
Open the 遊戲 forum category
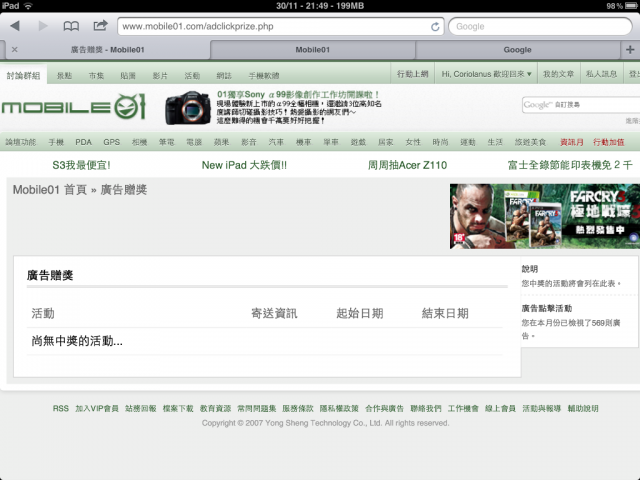click(x=358, y=142)
